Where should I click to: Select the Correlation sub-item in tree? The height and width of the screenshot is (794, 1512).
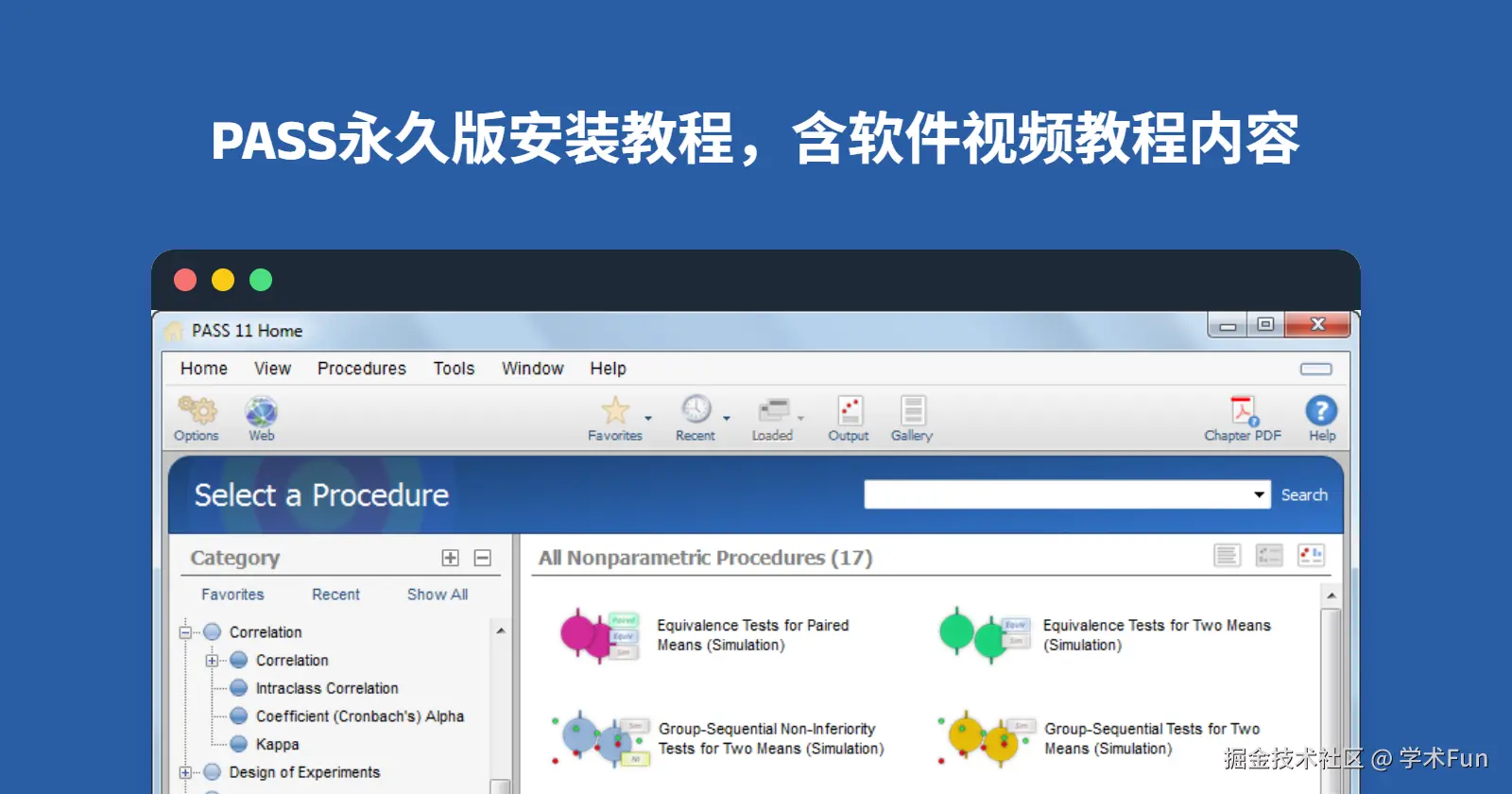pos(292,661)
